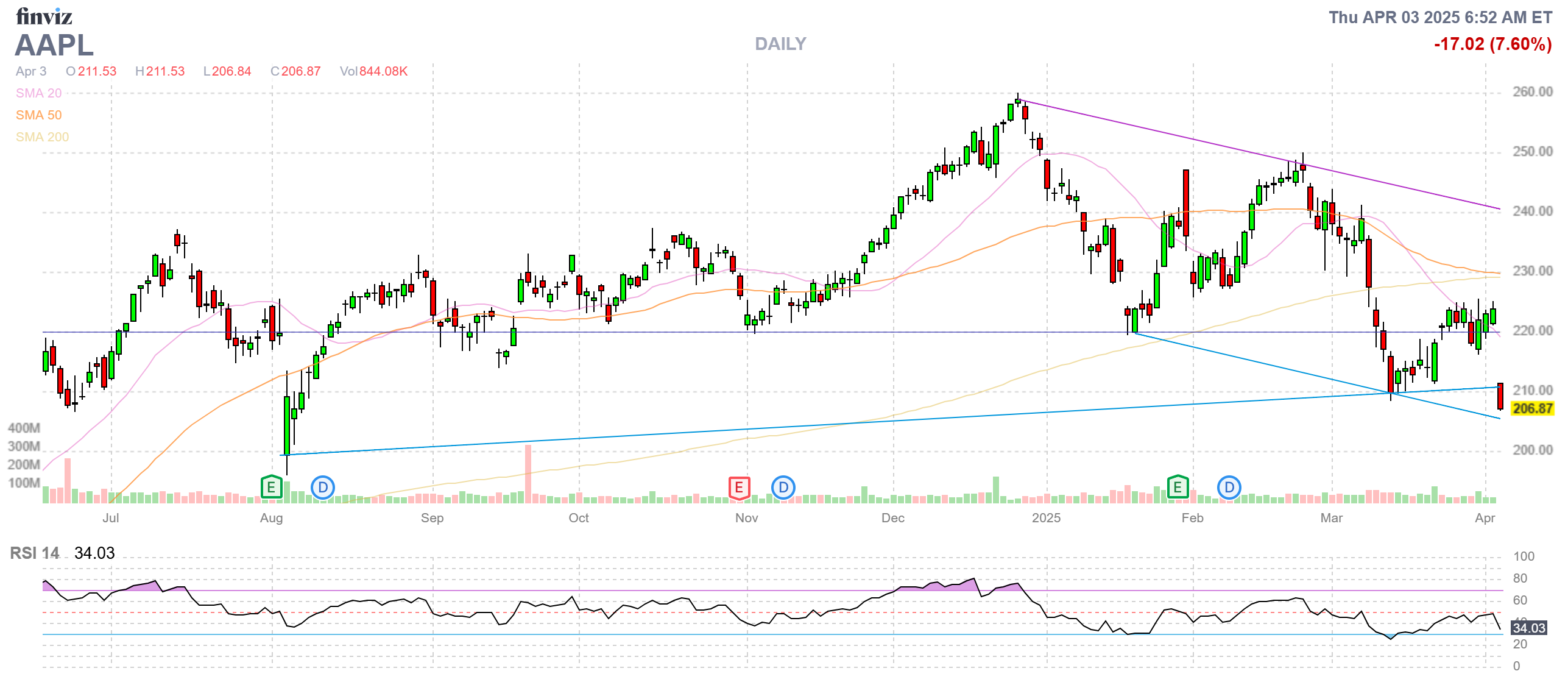This screenshot has width=1568, height=685.
Task: Click the August green earnings E icon
Action: pos(271,488)
